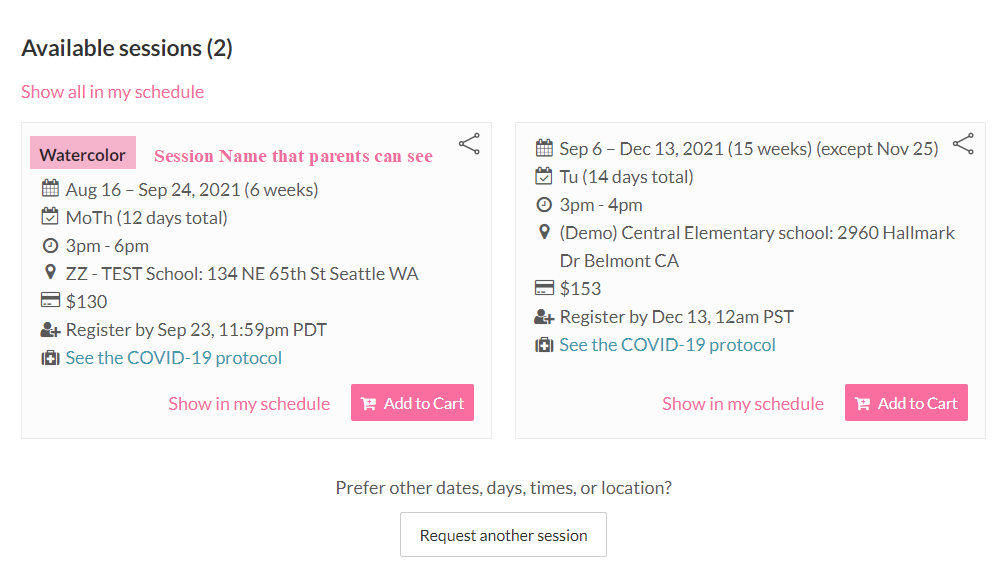The image size is (995, 575).
Task: Add the Watercolor session to cart
Action: [x=412, y=403]
